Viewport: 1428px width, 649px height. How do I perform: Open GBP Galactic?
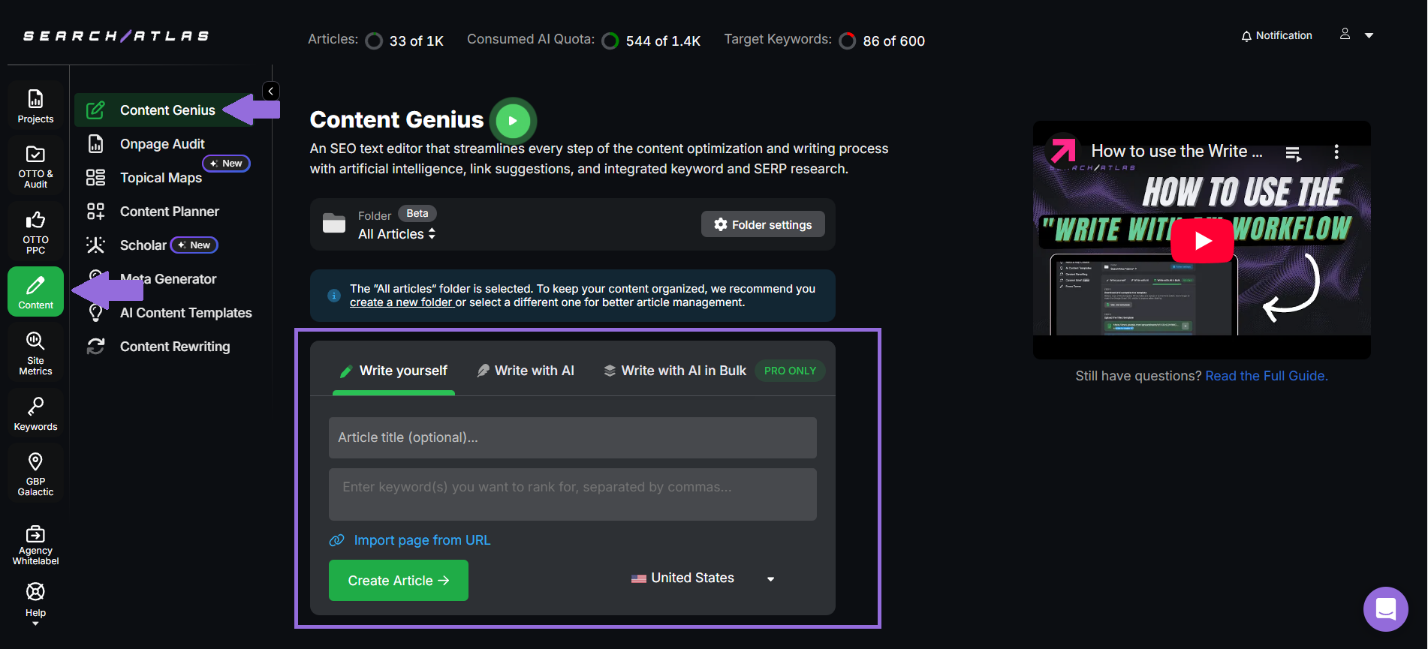click(35, 473)
